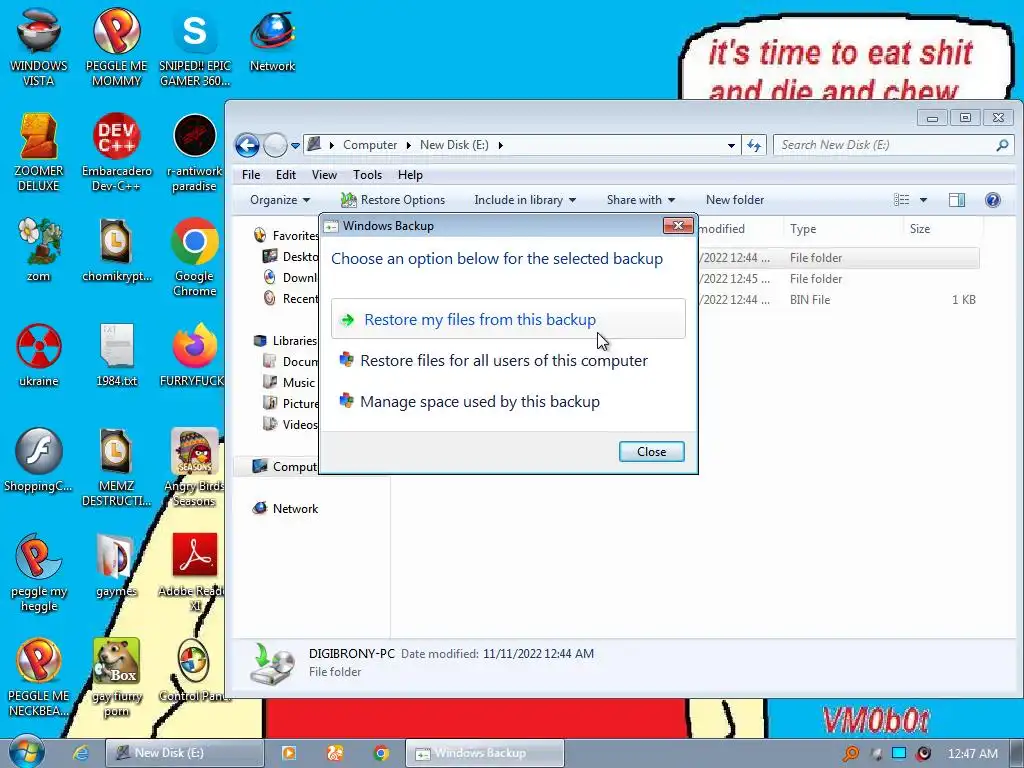Select Music library in navigation pane

[289, 383]
